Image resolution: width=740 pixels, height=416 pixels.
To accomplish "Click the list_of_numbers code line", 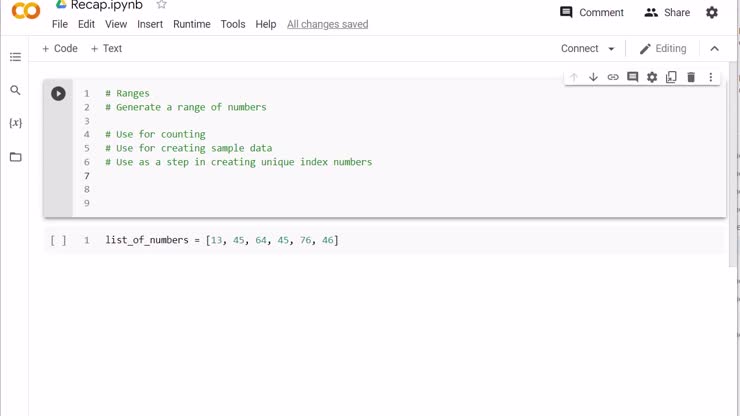I will 222,240.
